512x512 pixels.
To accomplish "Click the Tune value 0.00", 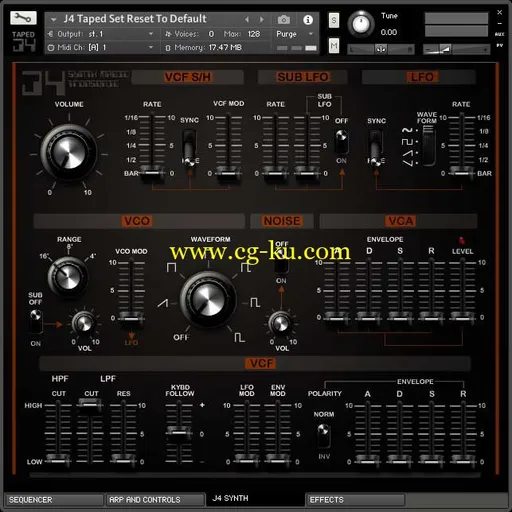I will tap(389, 32).
